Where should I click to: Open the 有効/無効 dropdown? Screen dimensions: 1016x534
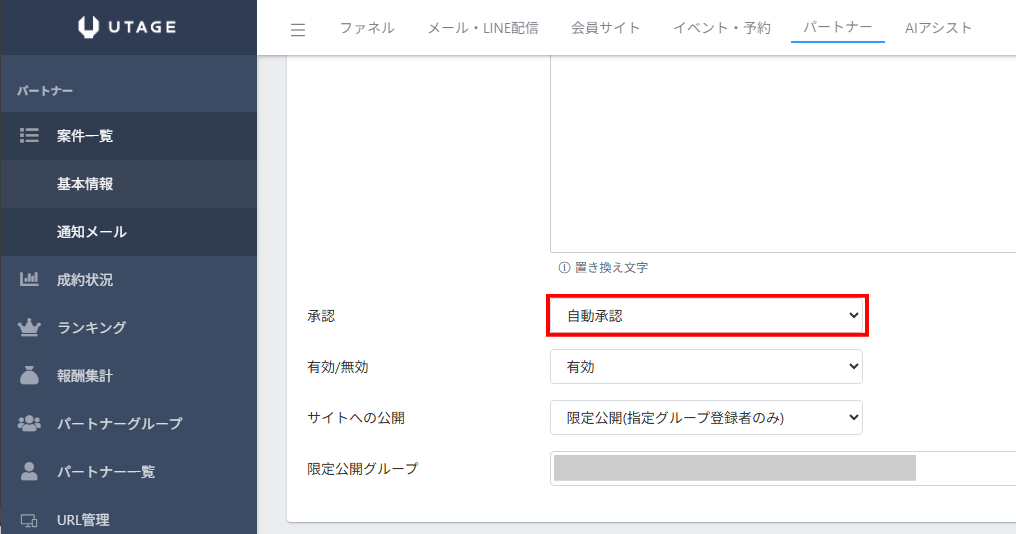706,367
